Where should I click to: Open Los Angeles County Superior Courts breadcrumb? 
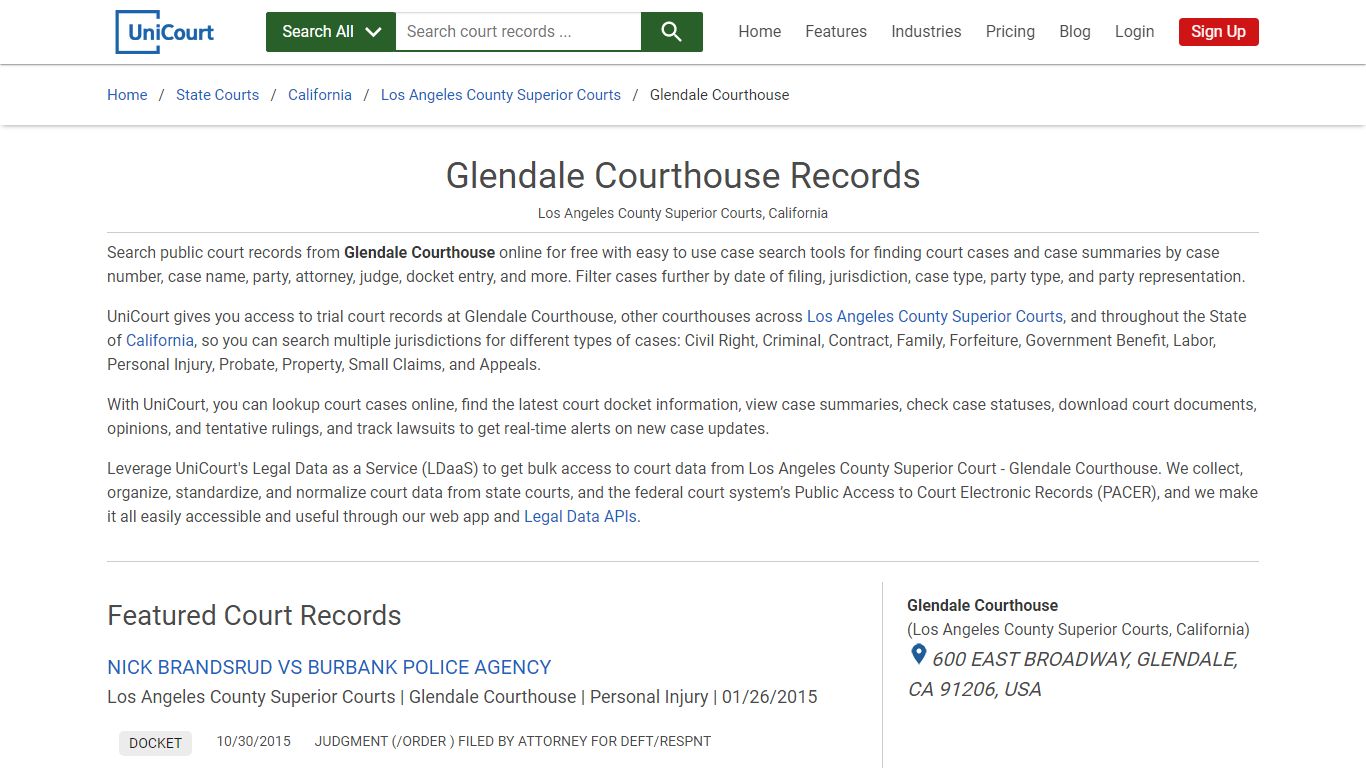(x=501, y=95)
